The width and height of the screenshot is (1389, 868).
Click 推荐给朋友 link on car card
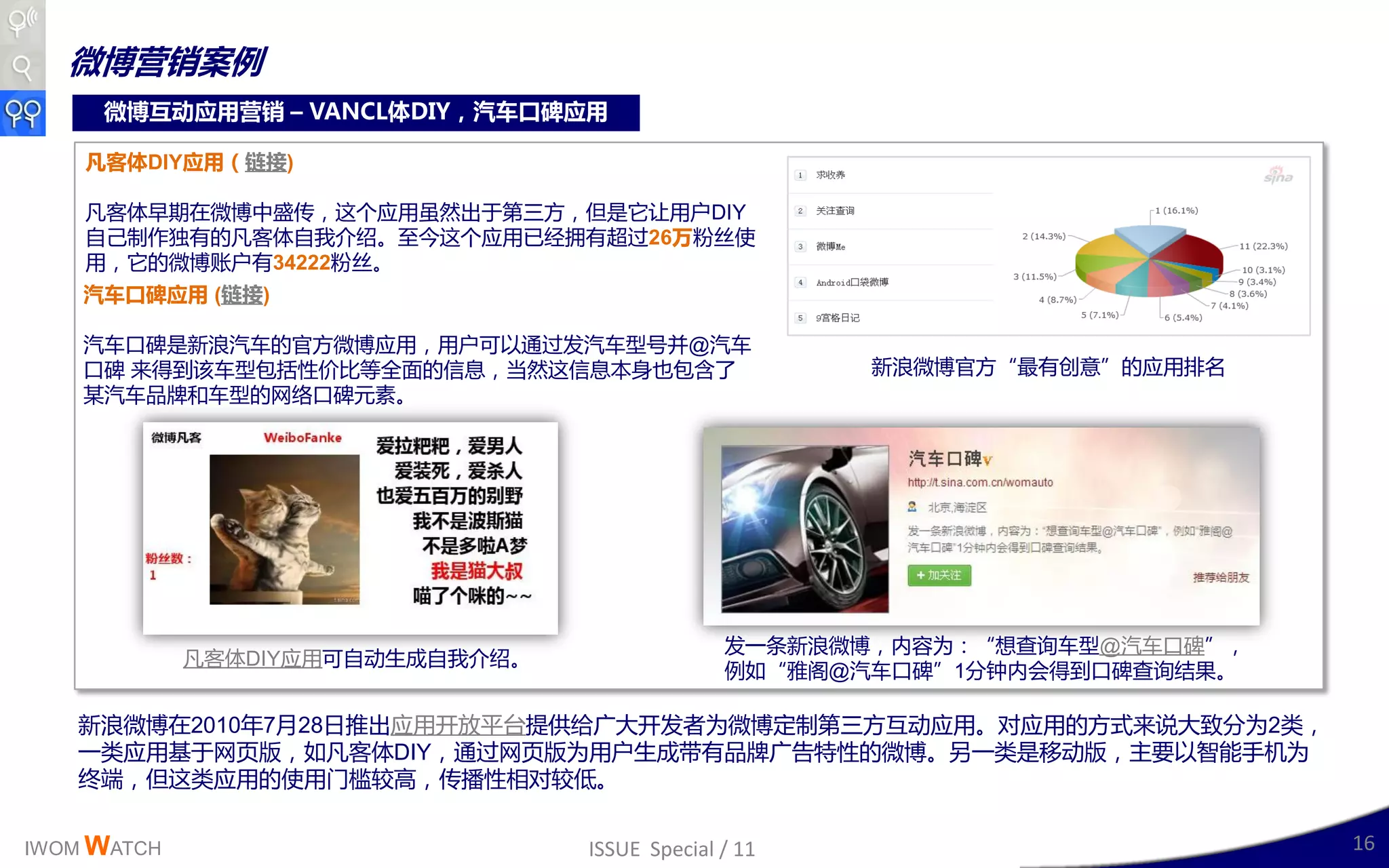[x=1221, y=577]
